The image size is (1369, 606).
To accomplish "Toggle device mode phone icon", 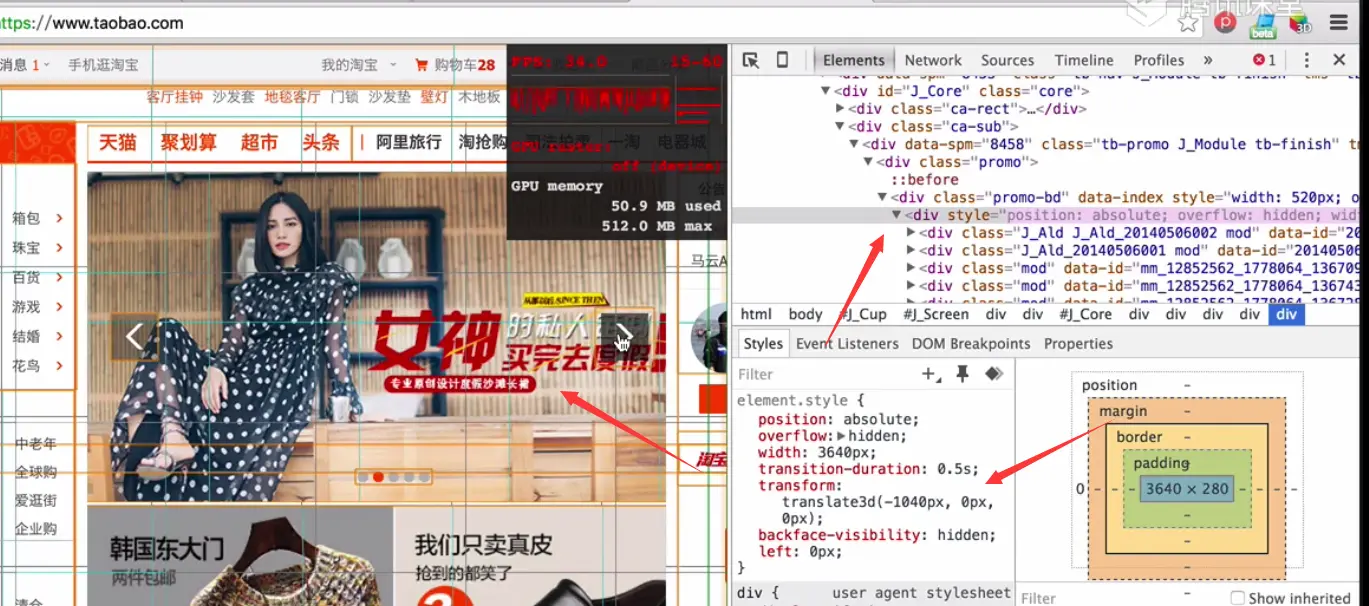I will pos(782,60).
